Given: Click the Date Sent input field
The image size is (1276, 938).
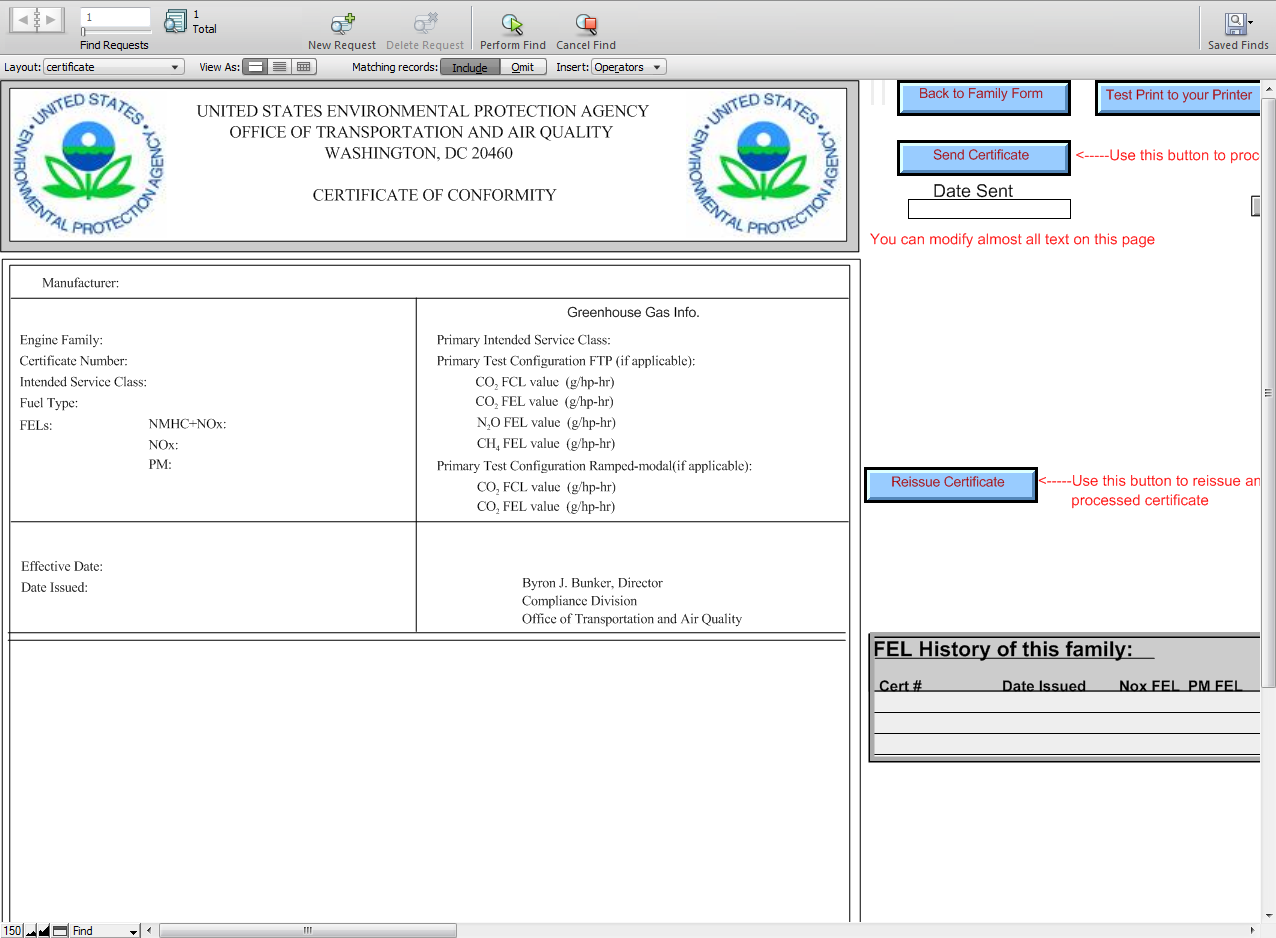Looking at the screenshot, I should pyautogui.click(x=988, y=209).
